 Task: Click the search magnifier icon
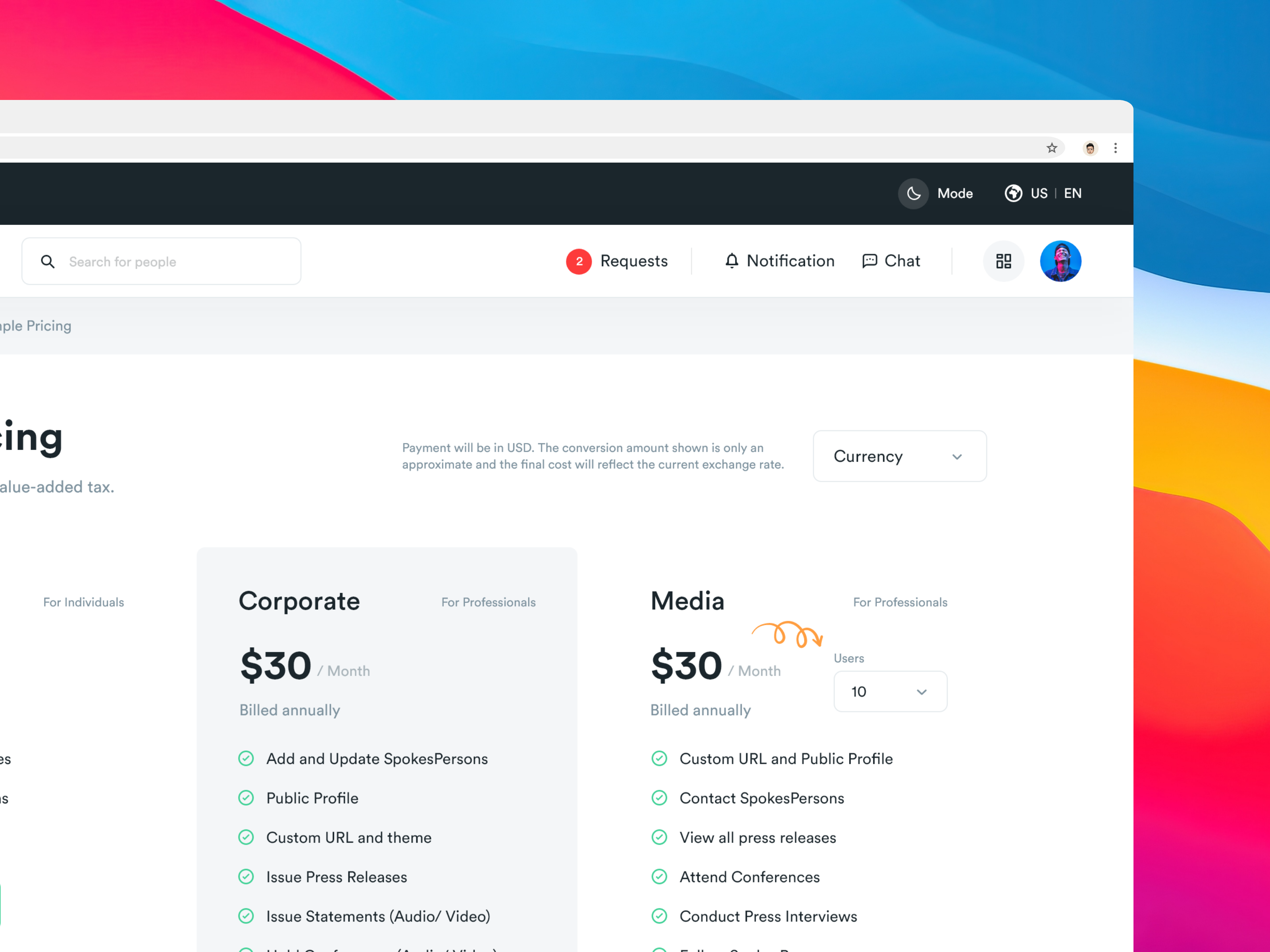(x=48, y=262)
